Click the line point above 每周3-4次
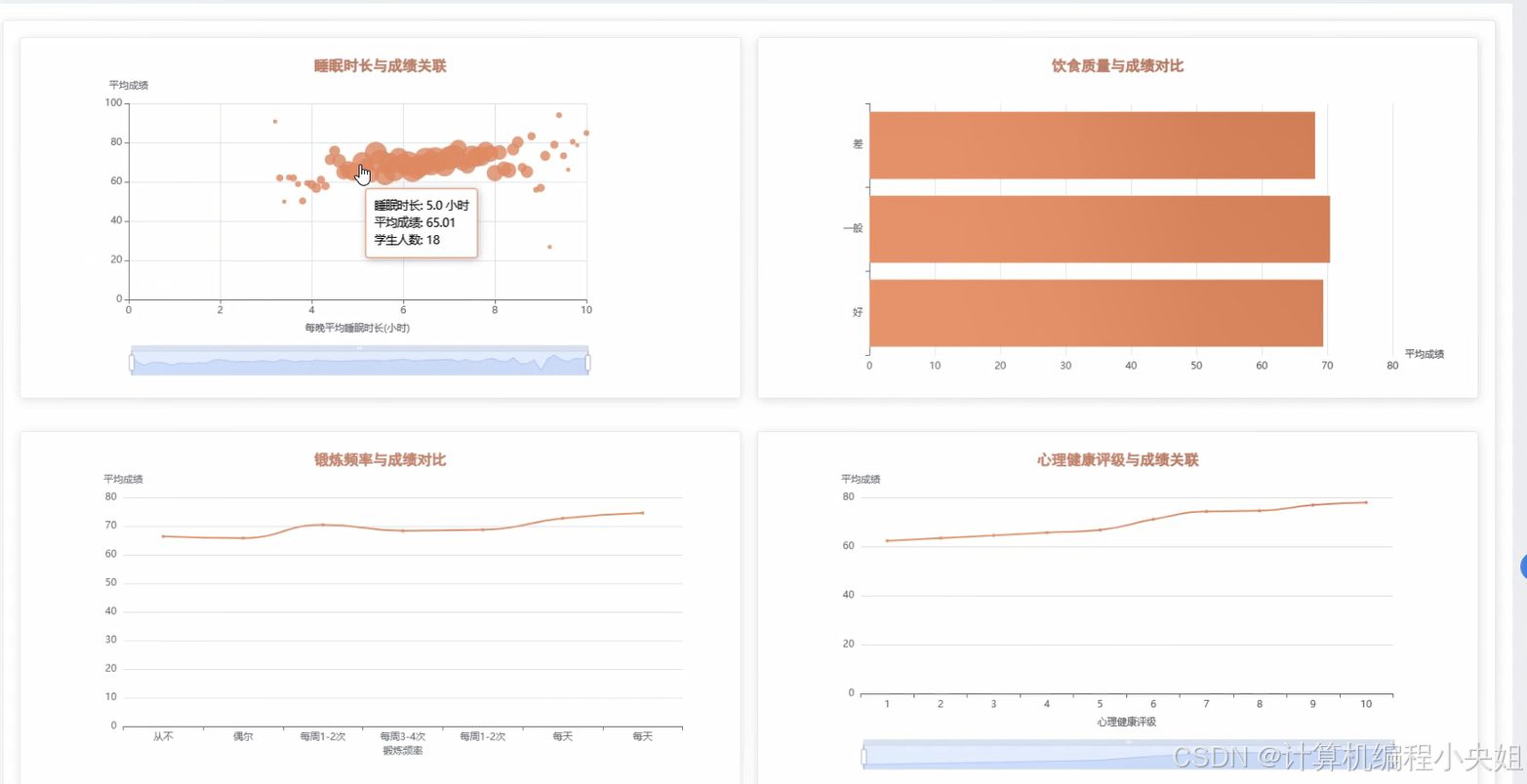 click(403, 530)
